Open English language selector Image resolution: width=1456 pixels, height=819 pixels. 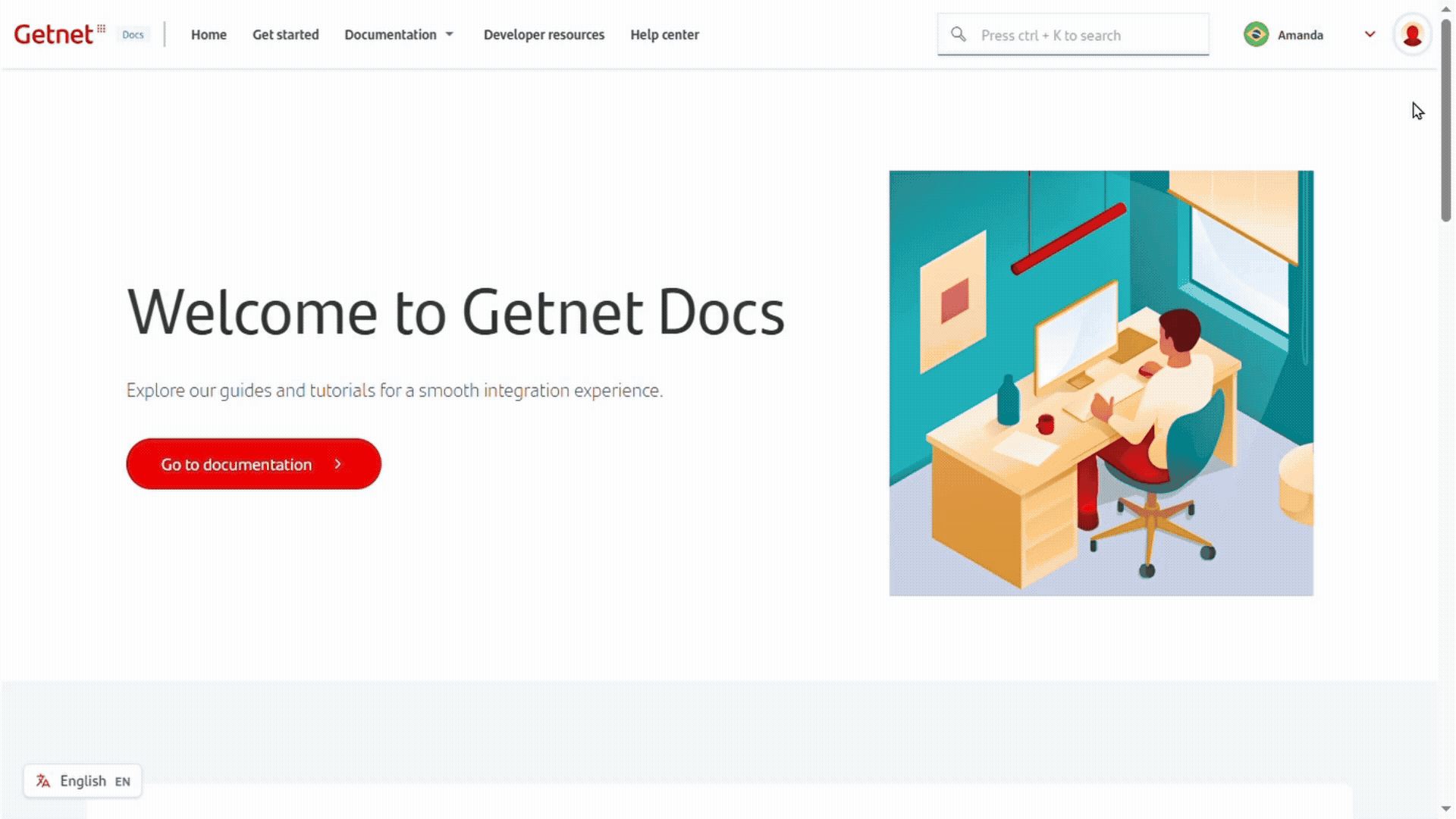[83, 781]
